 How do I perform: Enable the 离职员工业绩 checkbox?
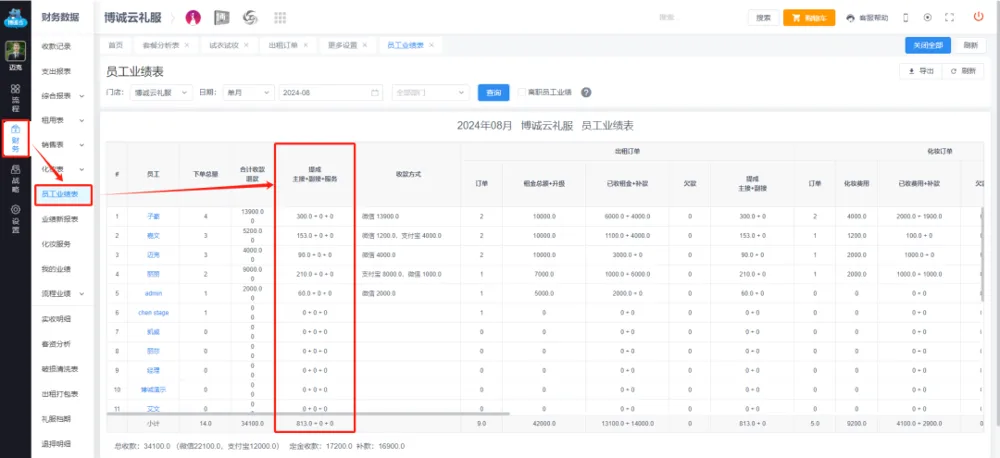[x=521, y=92]
